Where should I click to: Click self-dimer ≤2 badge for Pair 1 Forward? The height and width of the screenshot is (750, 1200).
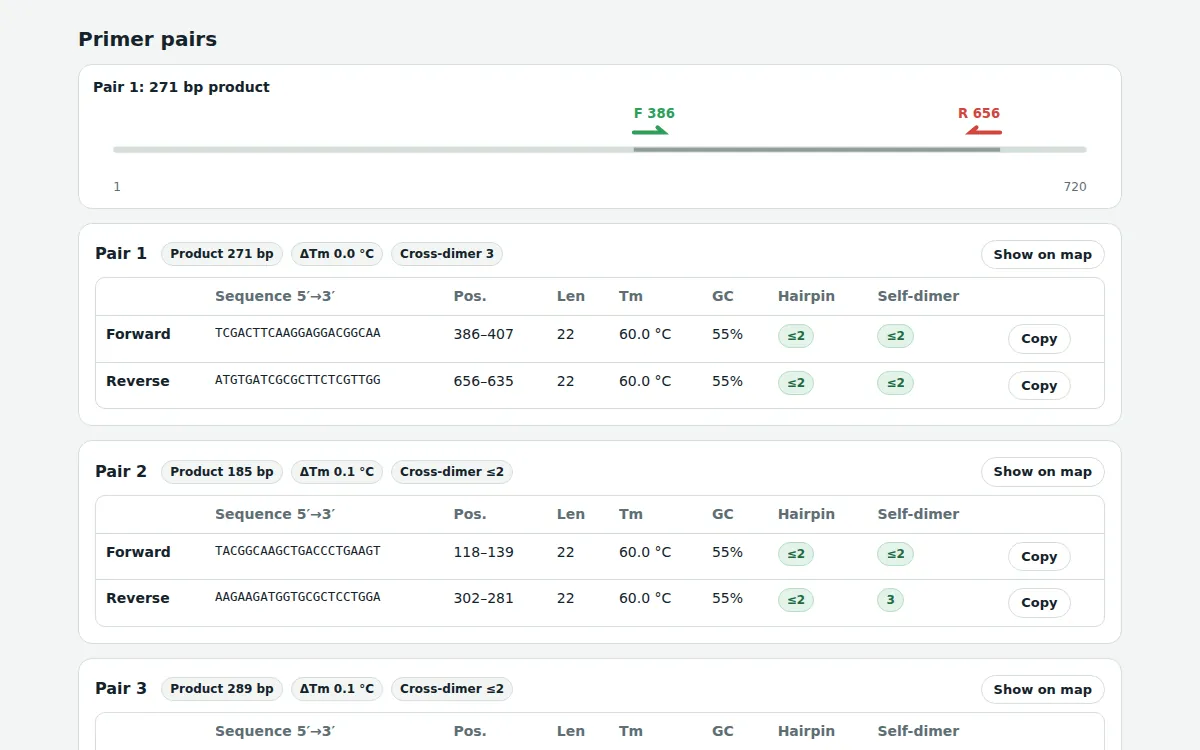[x=895, y=336]
